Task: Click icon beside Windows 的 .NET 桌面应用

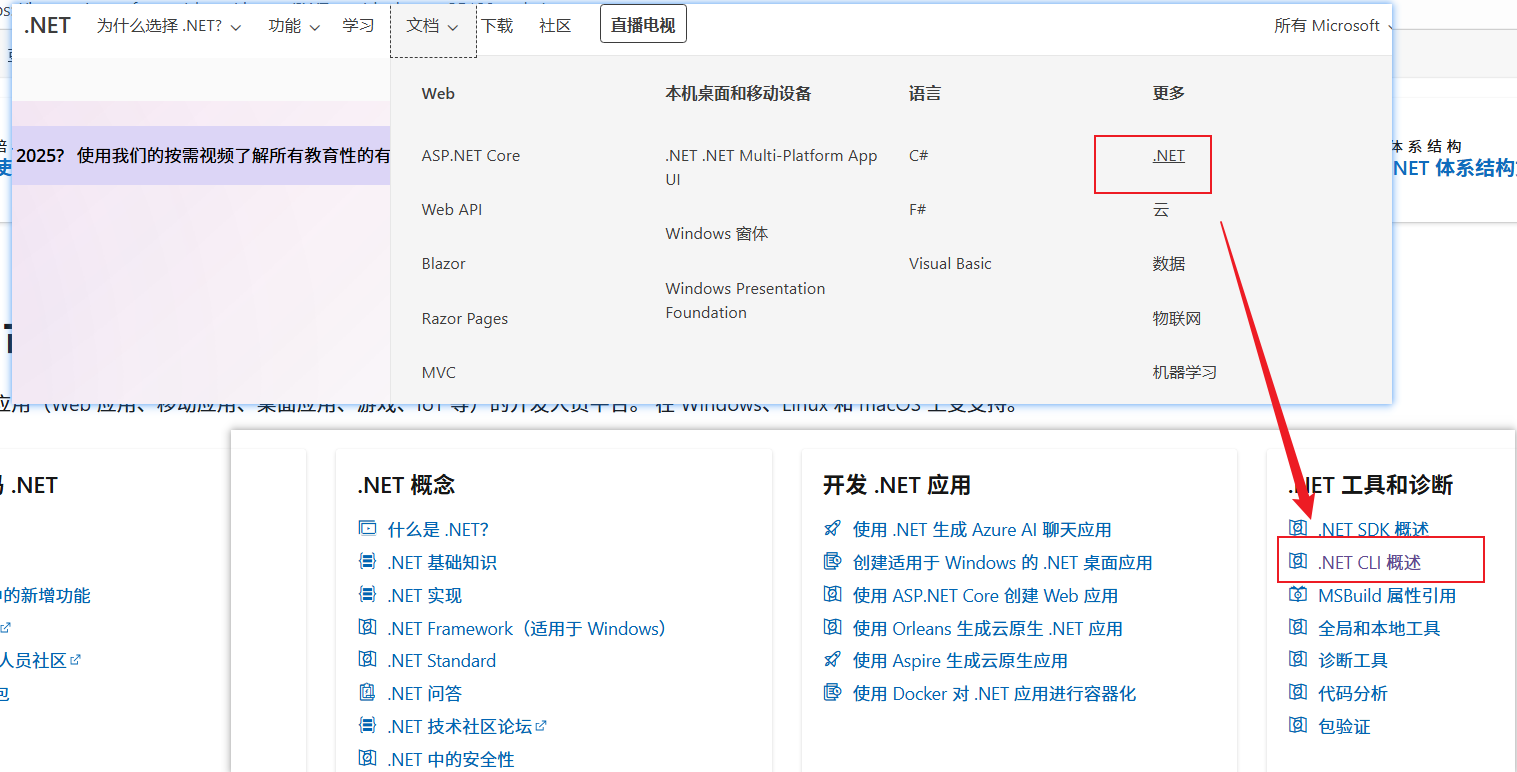Action: pyautogui.click(x=832, y=562)
